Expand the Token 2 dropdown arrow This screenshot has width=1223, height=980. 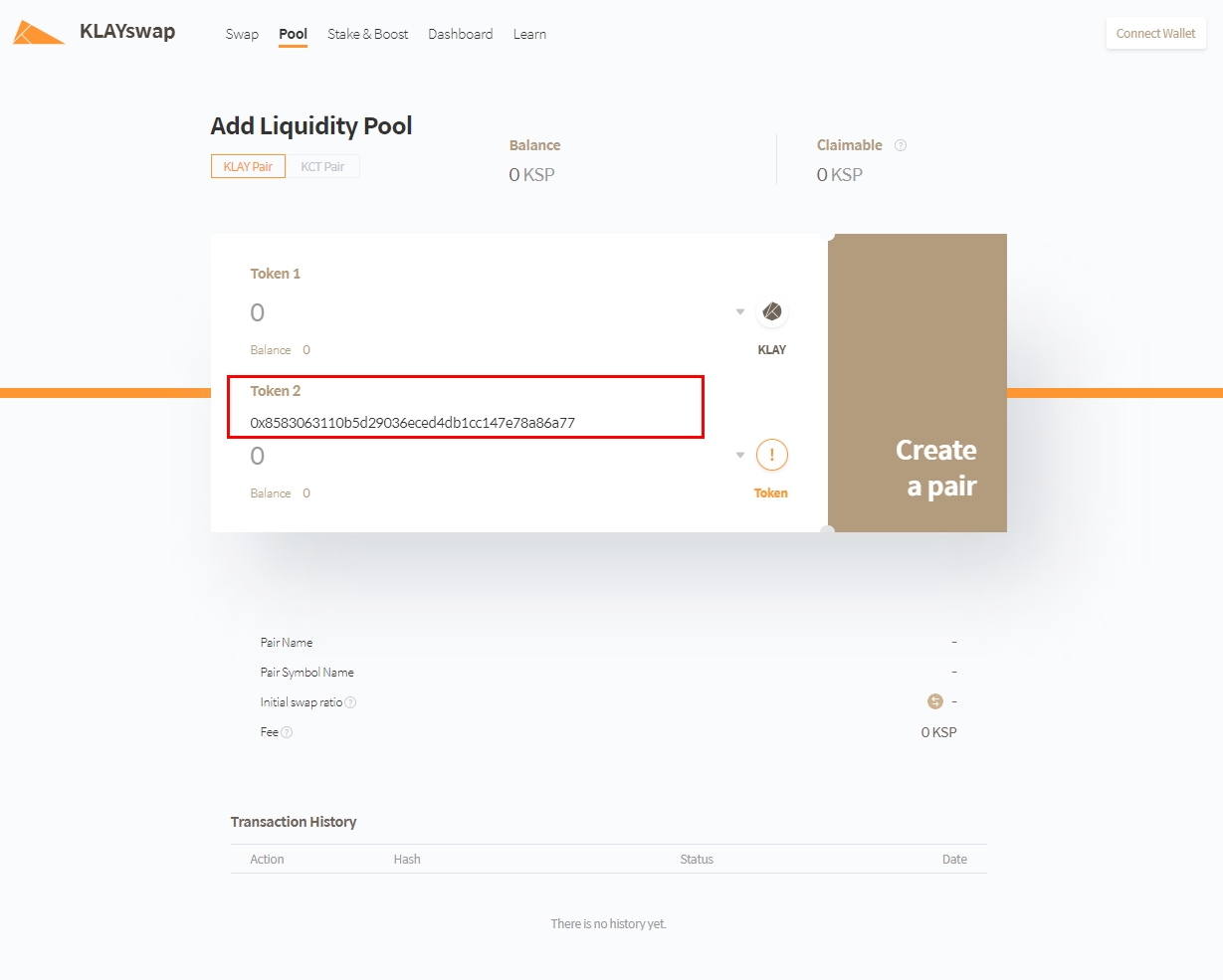click(740, 456)
